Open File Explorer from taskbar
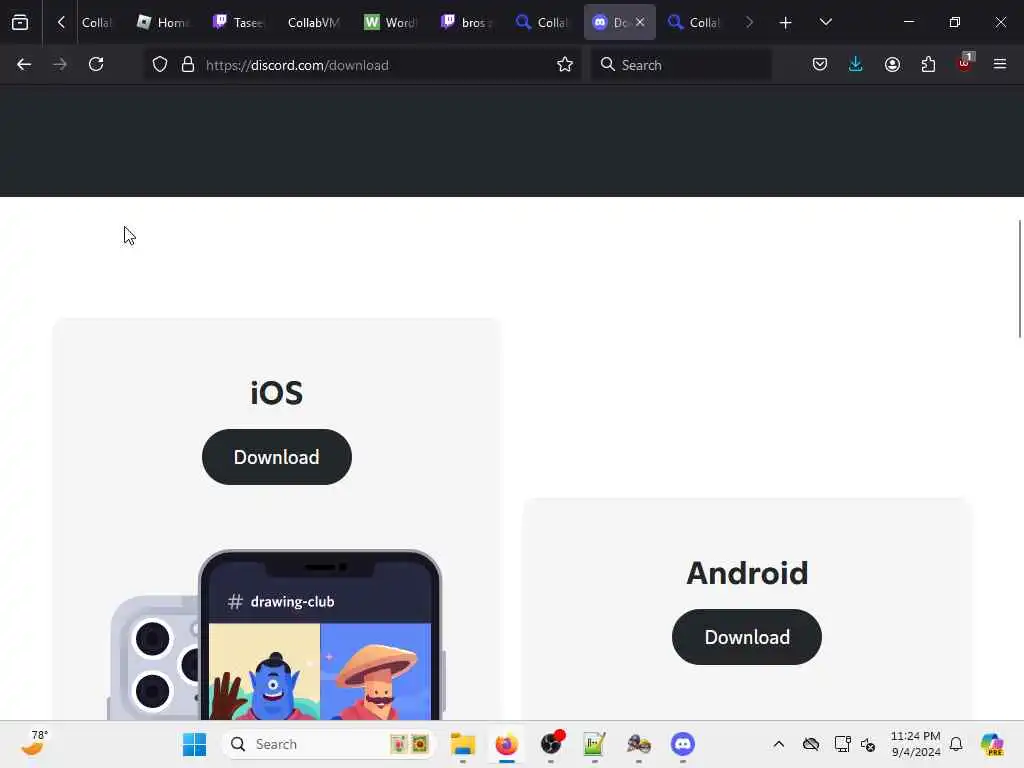Viewport: 1024px width, 768px height. click(462, 744)
